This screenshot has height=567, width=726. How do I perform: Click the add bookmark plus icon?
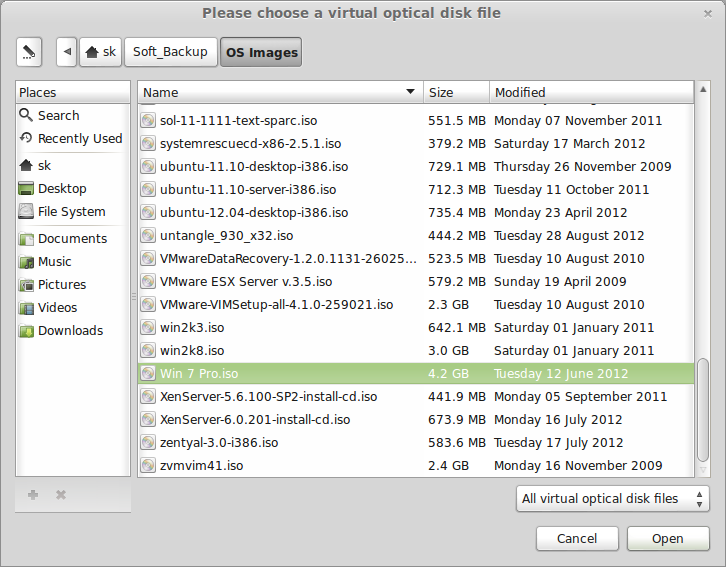(x=33, y=495)
